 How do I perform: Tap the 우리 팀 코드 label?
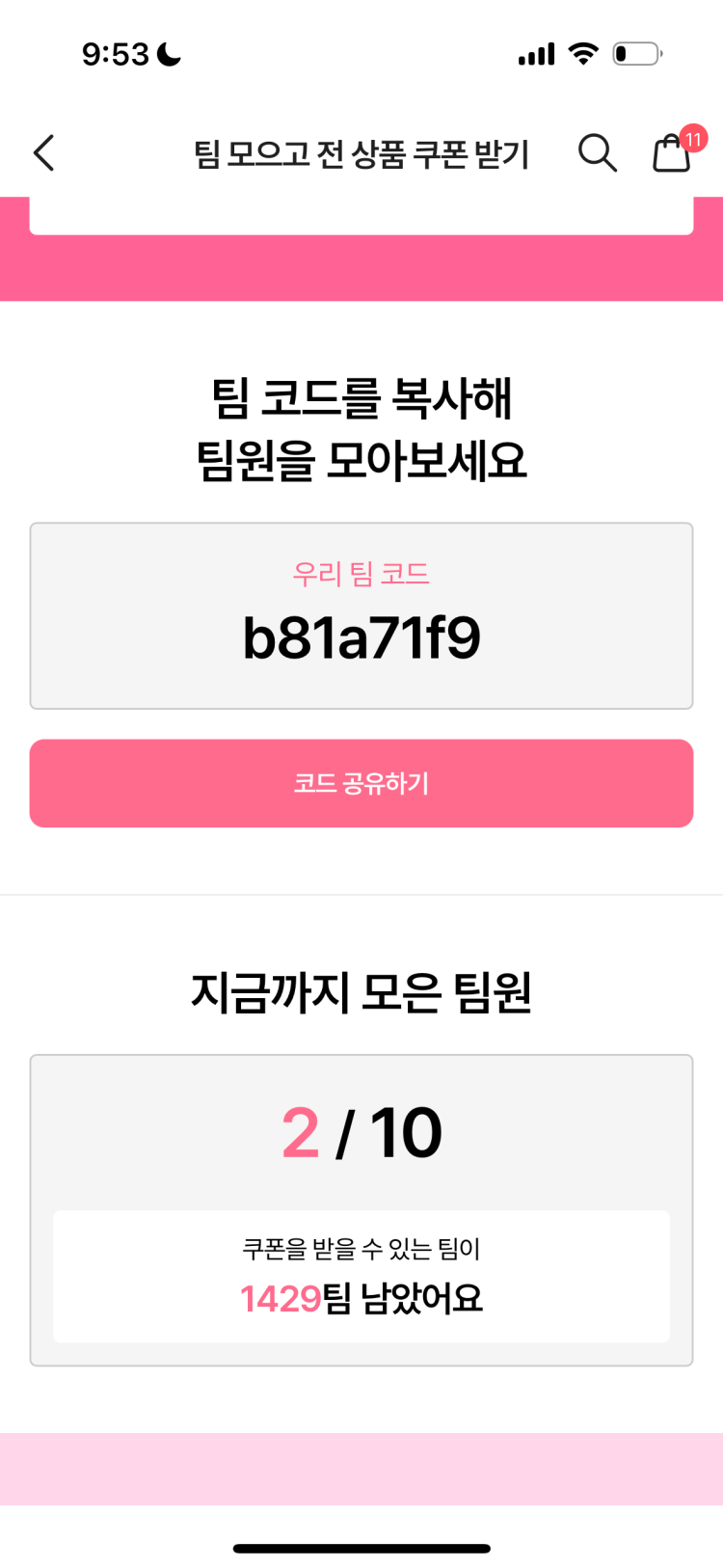(361, 574)
